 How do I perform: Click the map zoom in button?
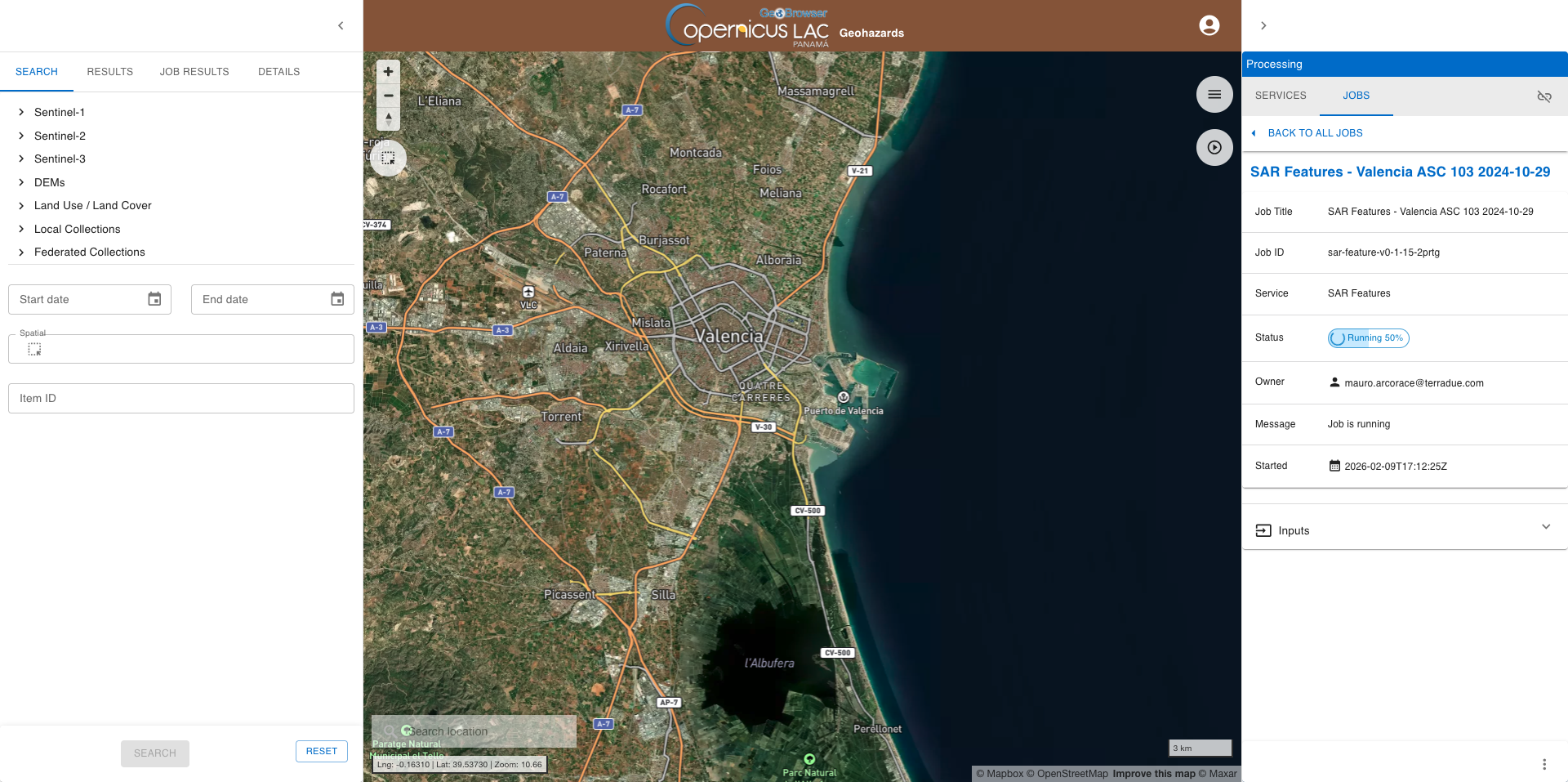[389, 72]
